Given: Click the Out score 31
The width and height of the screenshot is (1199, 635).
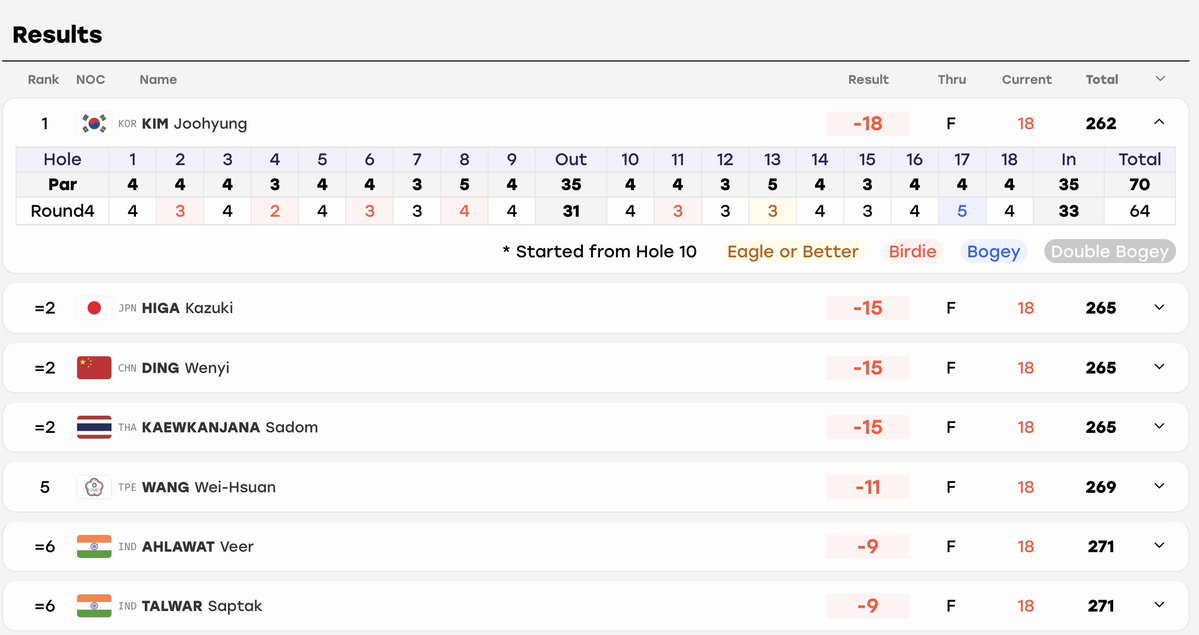Looking at the screenshot, I should [571, 211].
